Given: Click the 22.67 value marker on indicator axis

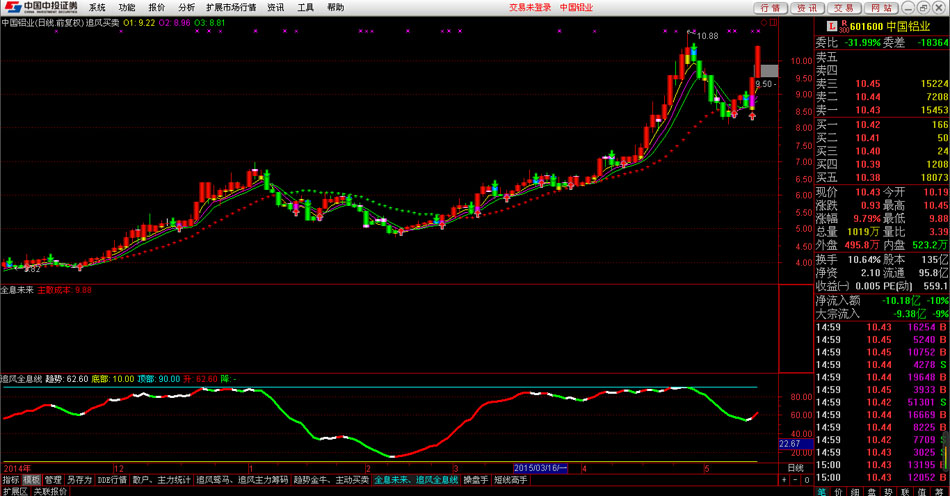Looking at the screenshot, I should pos(796,444).
